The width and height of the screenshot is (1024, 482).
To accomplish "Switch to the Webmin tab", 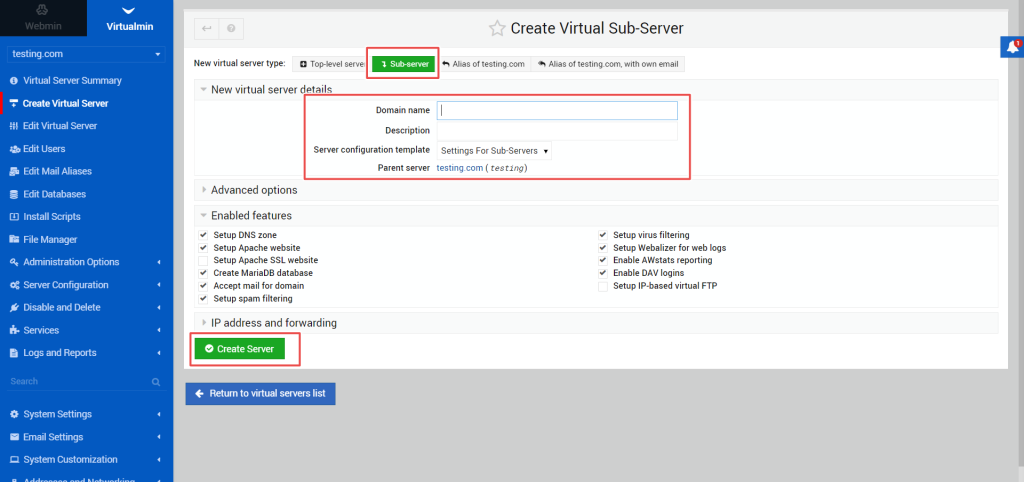I will (43, 17).
